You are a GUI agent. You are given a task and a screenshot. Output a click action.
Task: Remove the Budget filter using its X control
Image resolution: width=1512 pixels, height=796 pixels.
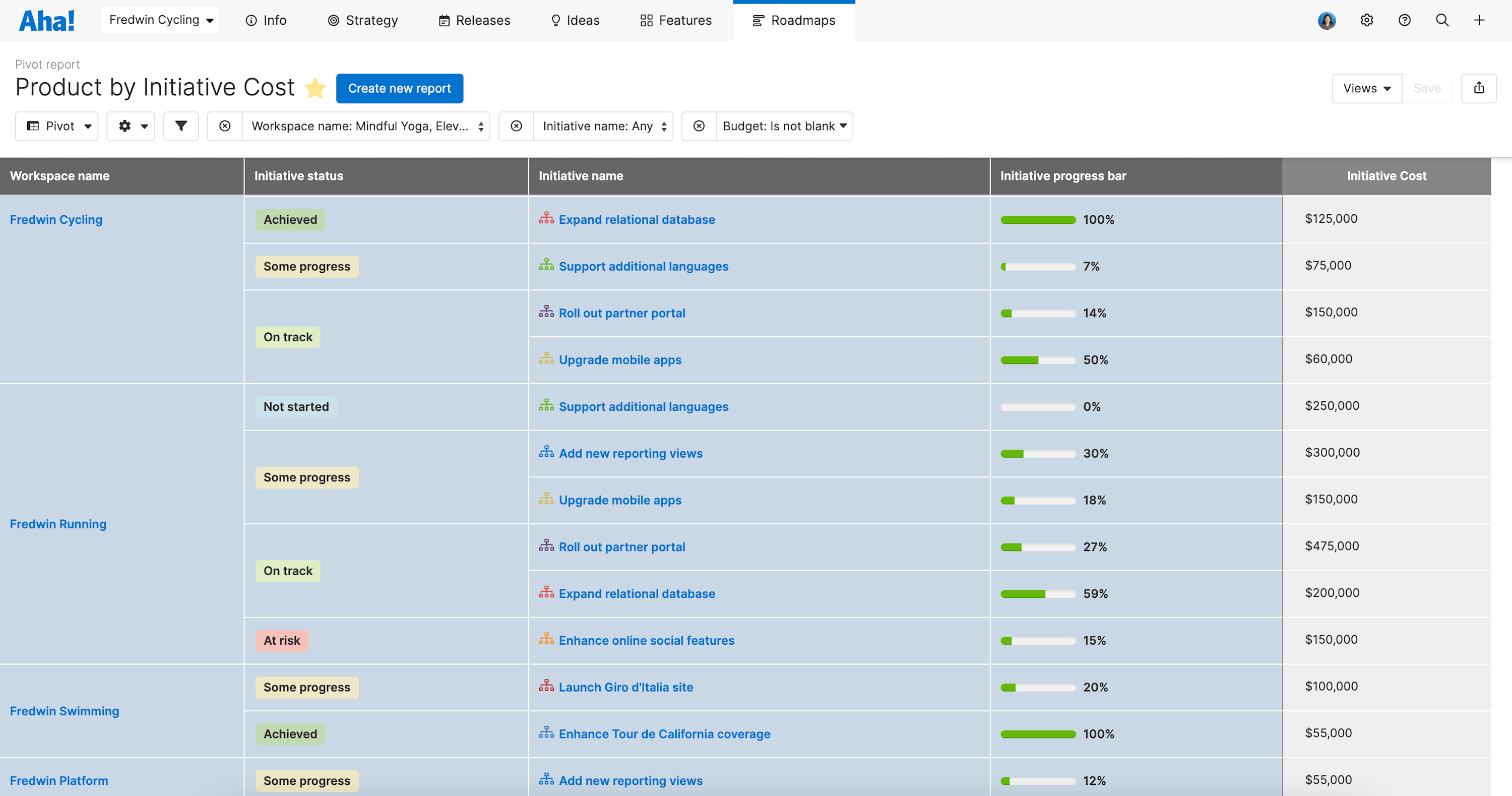699,126
